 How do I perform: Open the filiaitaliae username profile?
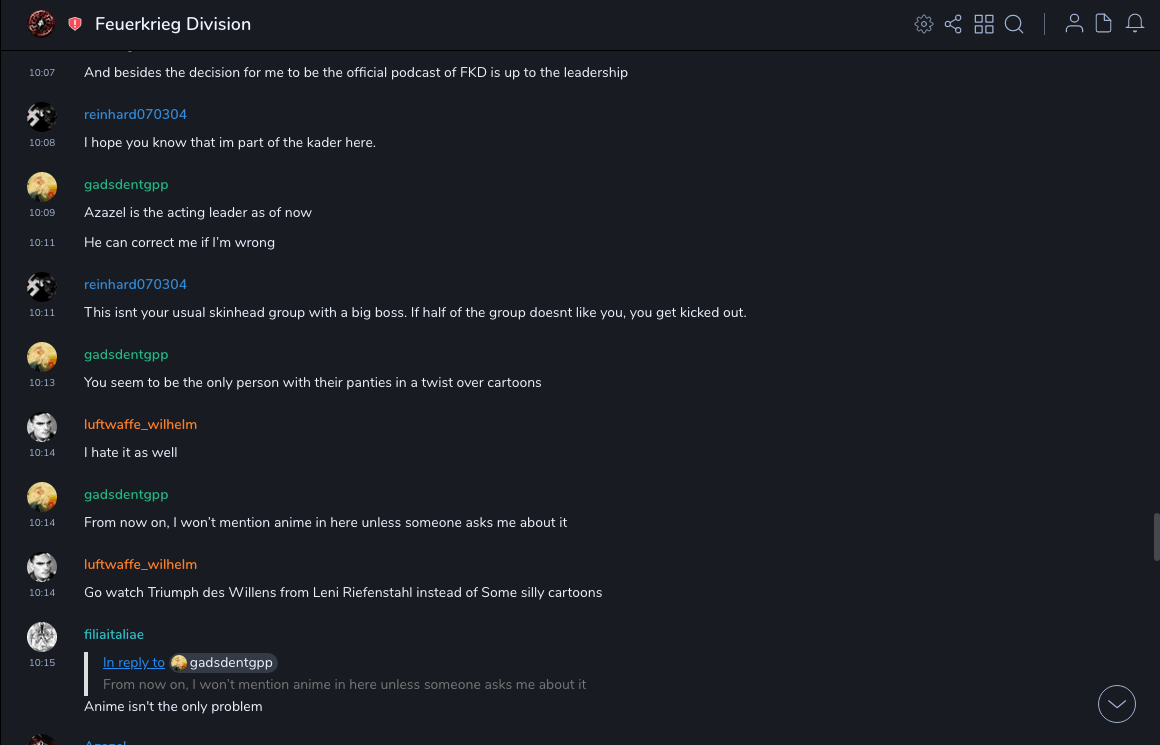(114, 634)
